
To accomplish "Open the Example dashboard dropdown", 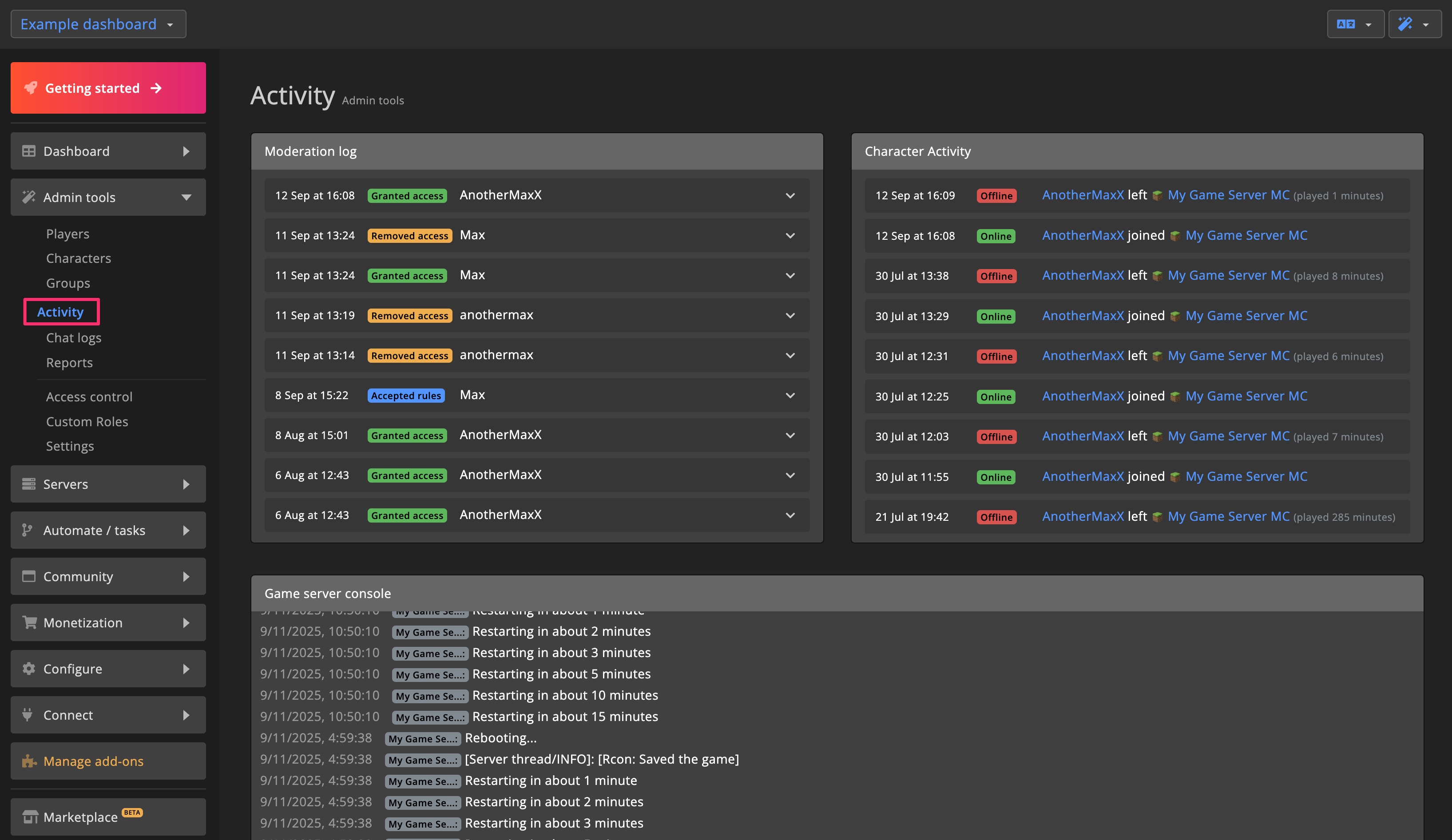I will [98, 24].
